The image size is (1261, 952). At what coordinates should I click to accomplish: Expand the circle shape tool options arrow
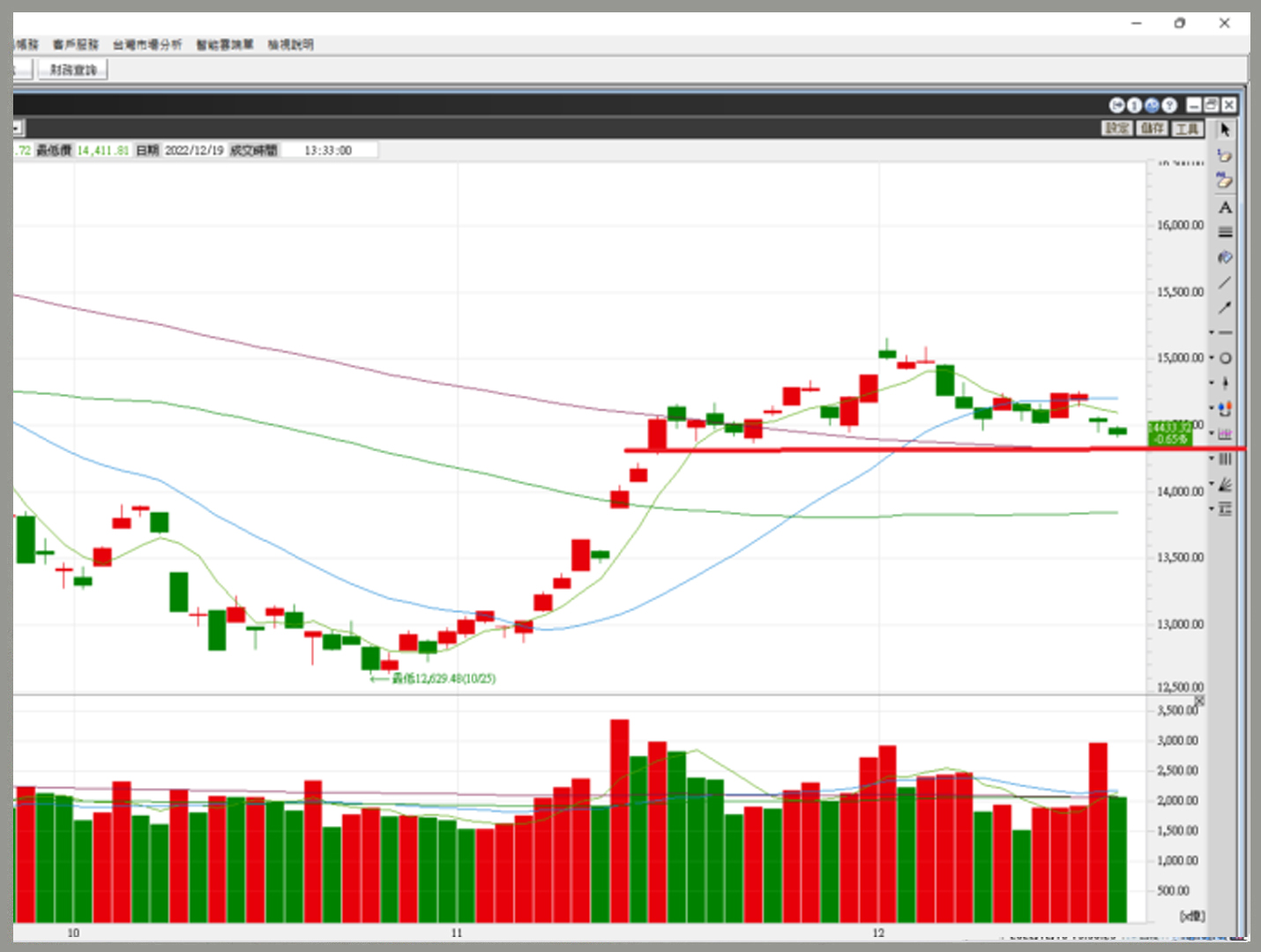1212,358
